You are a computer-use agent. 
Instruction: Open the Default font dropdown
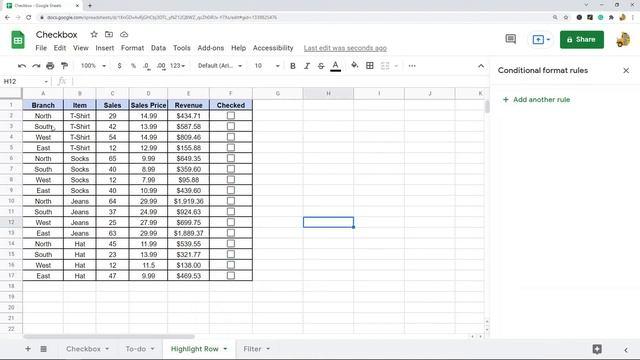tap(220, 66)
